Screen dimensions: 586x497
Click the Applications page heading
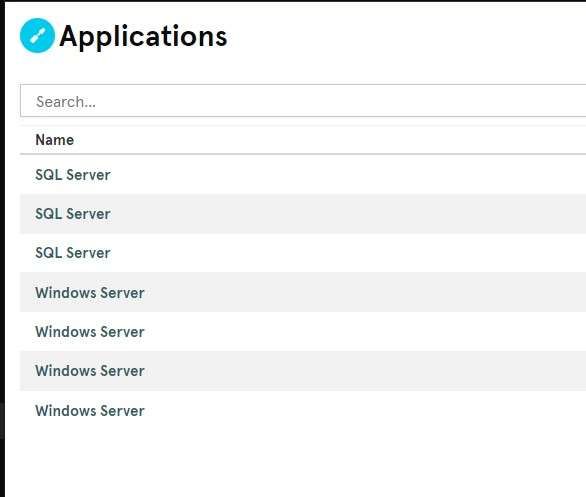point(143,37)
